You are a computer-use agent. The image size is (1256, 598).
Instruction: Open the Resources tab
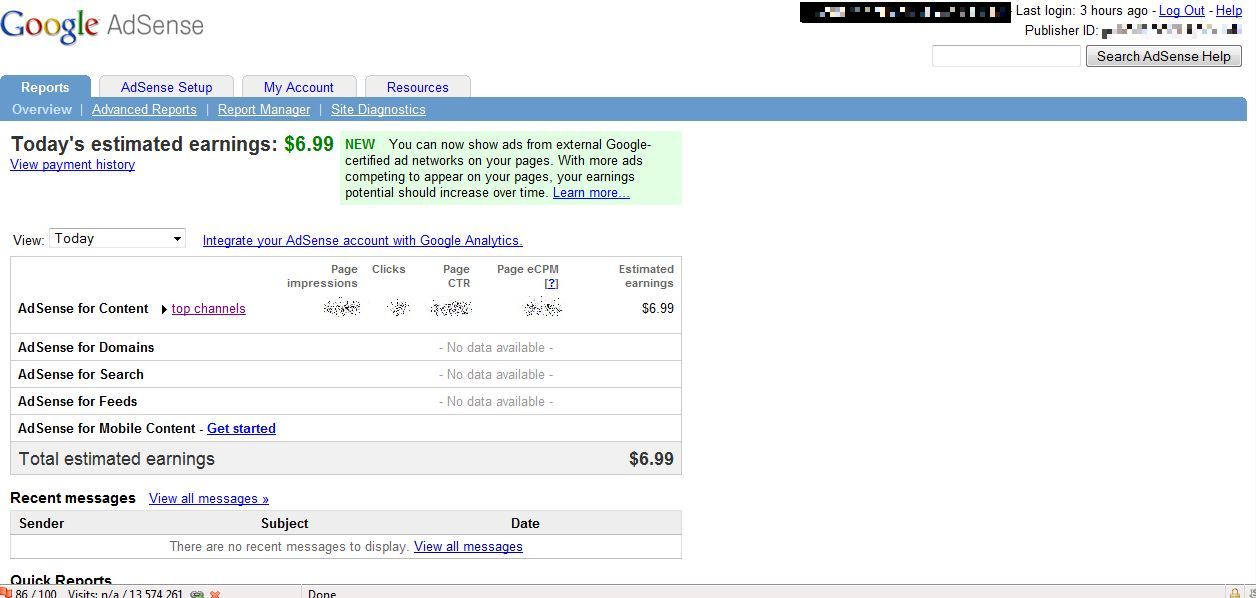pos(418,87)
